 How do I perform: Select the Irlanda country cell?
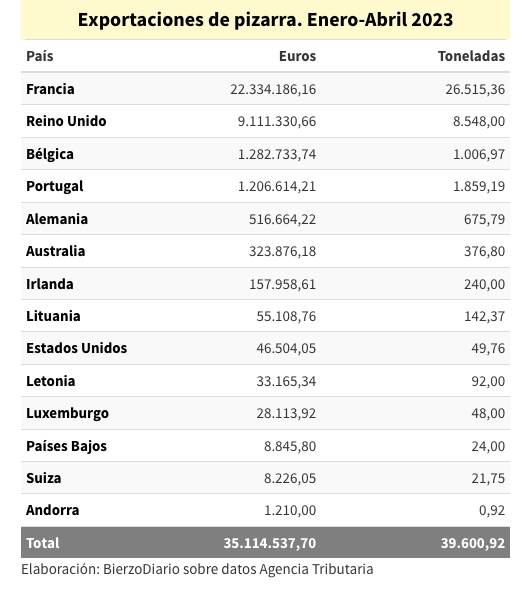pyautogui.click(x=50, y=284)
